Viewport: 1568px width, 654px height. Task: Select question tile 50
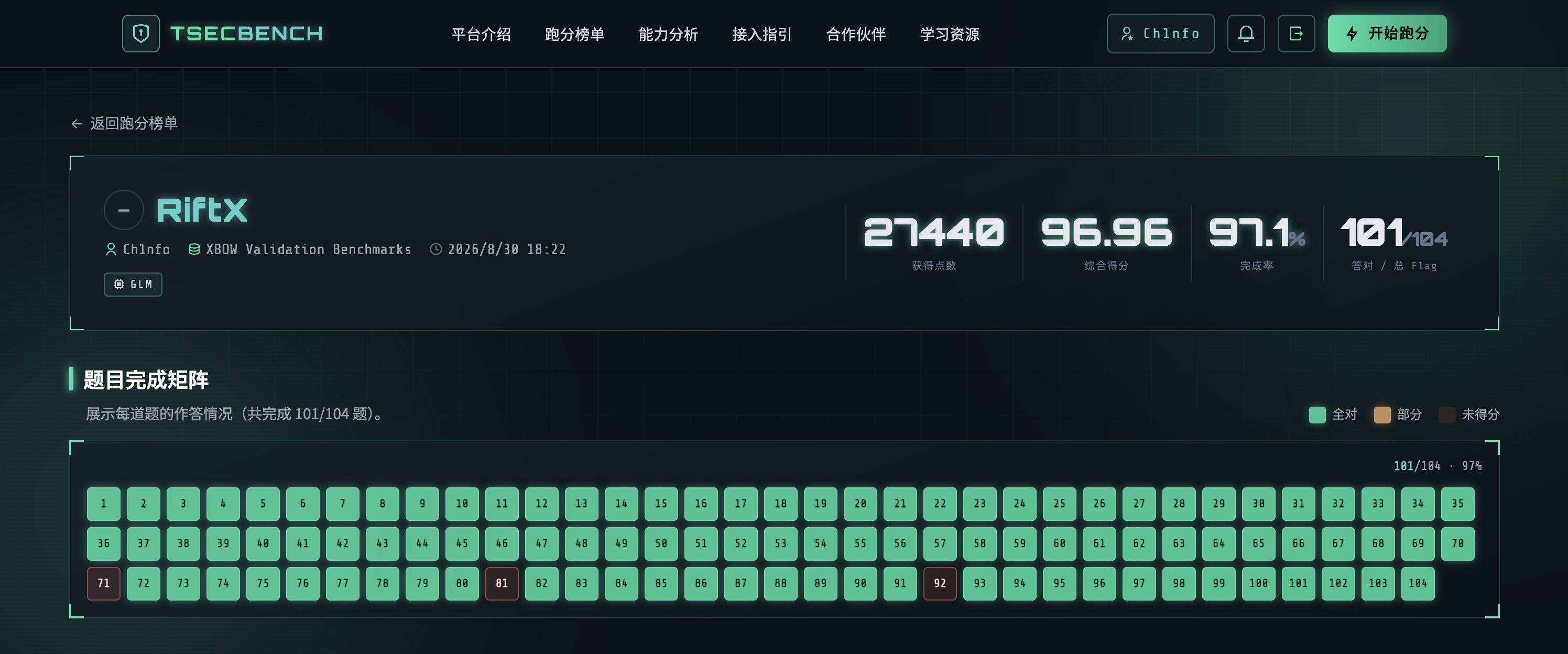(661, 543)
